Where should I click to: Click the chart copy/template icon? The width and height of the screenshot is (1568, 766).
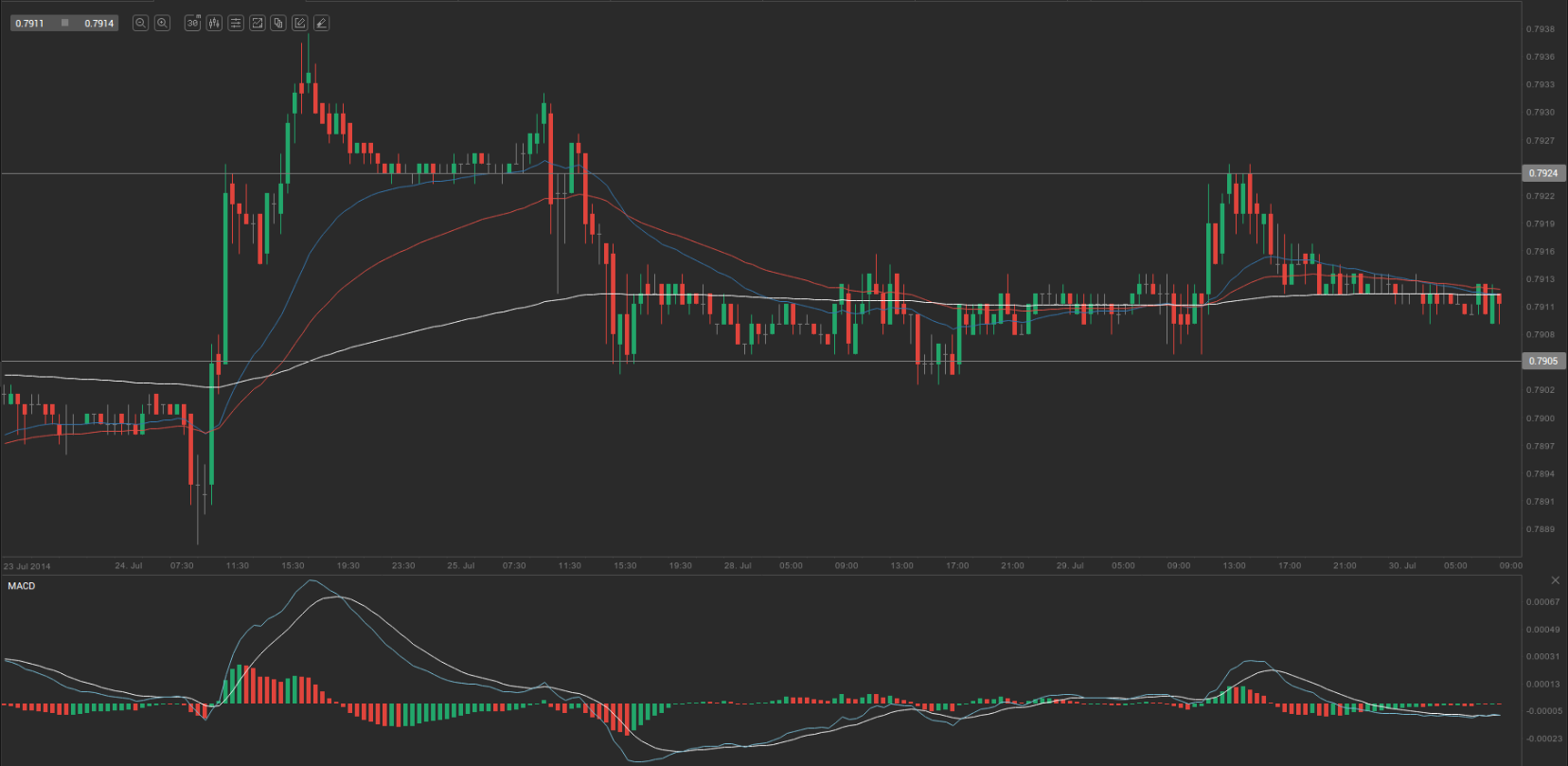tap(278, 23)
